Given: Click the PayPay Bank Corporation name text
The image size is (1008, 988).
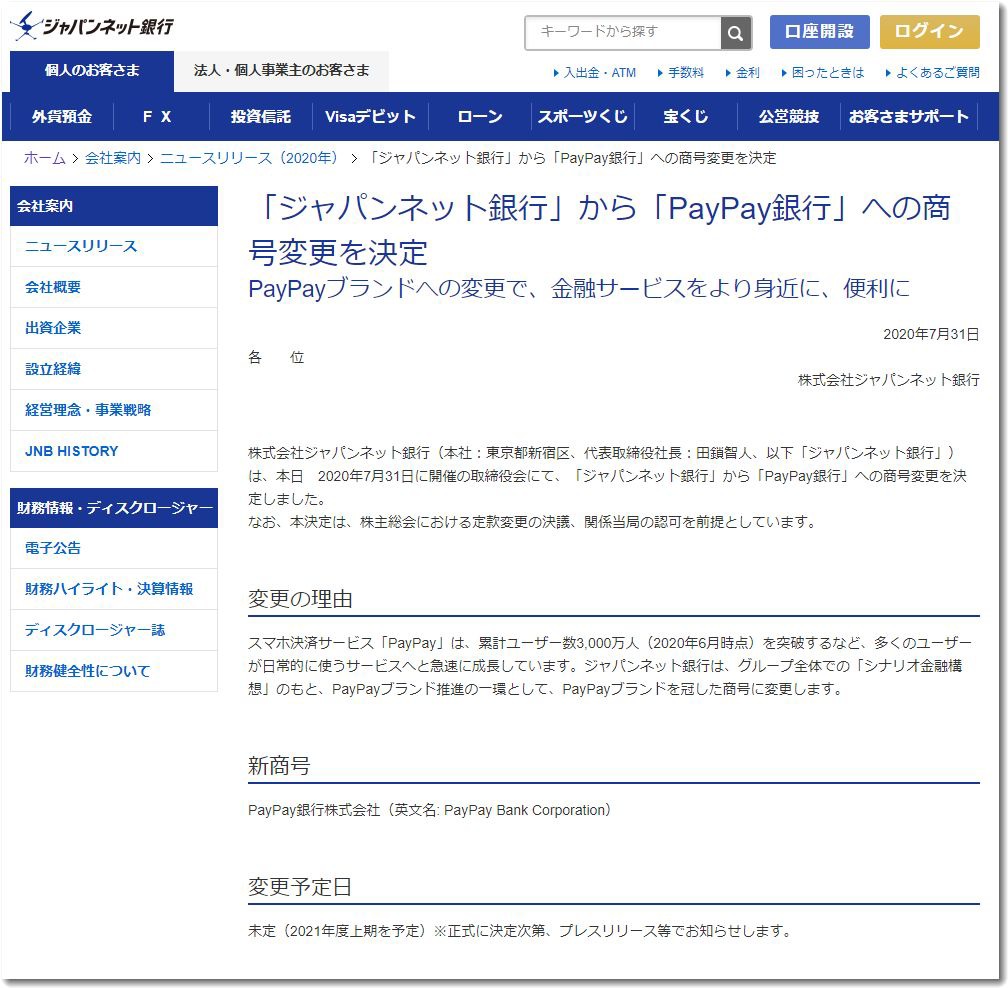Looking at the screenshot, I should click(525, 811).
